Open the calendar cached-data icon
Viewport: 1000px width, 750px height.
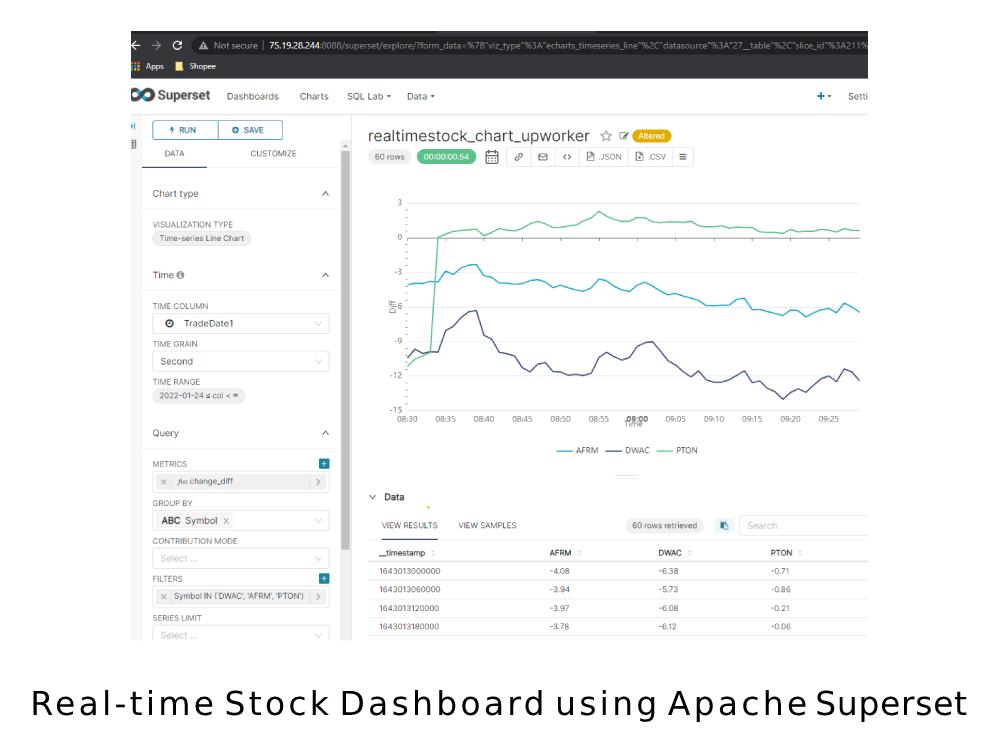[x=491, y=157]
